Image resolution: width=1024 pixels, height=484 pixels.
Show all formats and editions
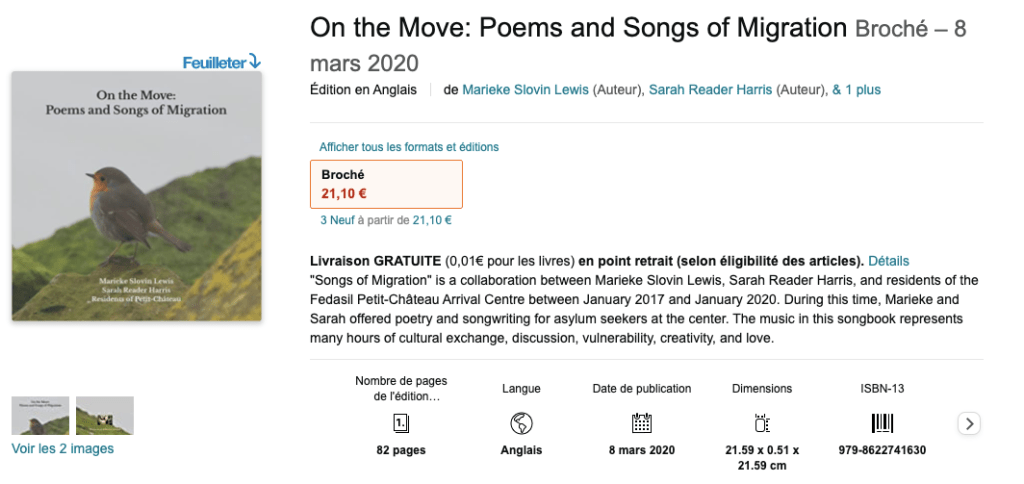click(x=409, y=147)
